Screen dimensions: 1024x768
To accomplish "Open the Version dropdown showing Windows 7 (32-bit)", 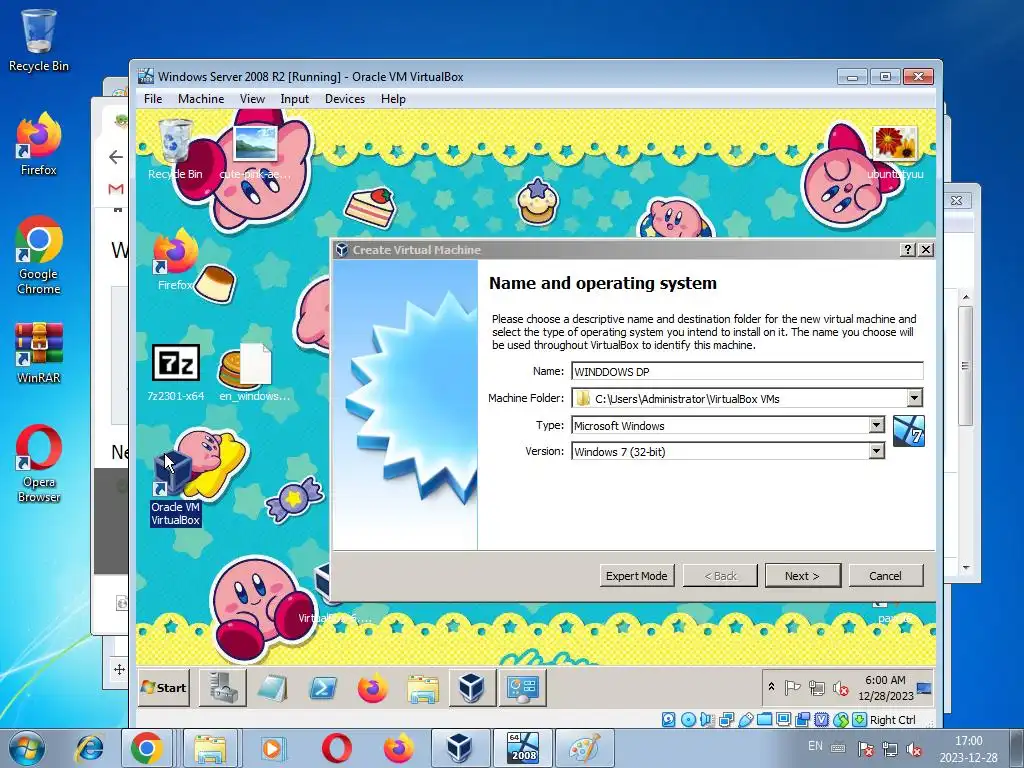I will click(876, 451).
